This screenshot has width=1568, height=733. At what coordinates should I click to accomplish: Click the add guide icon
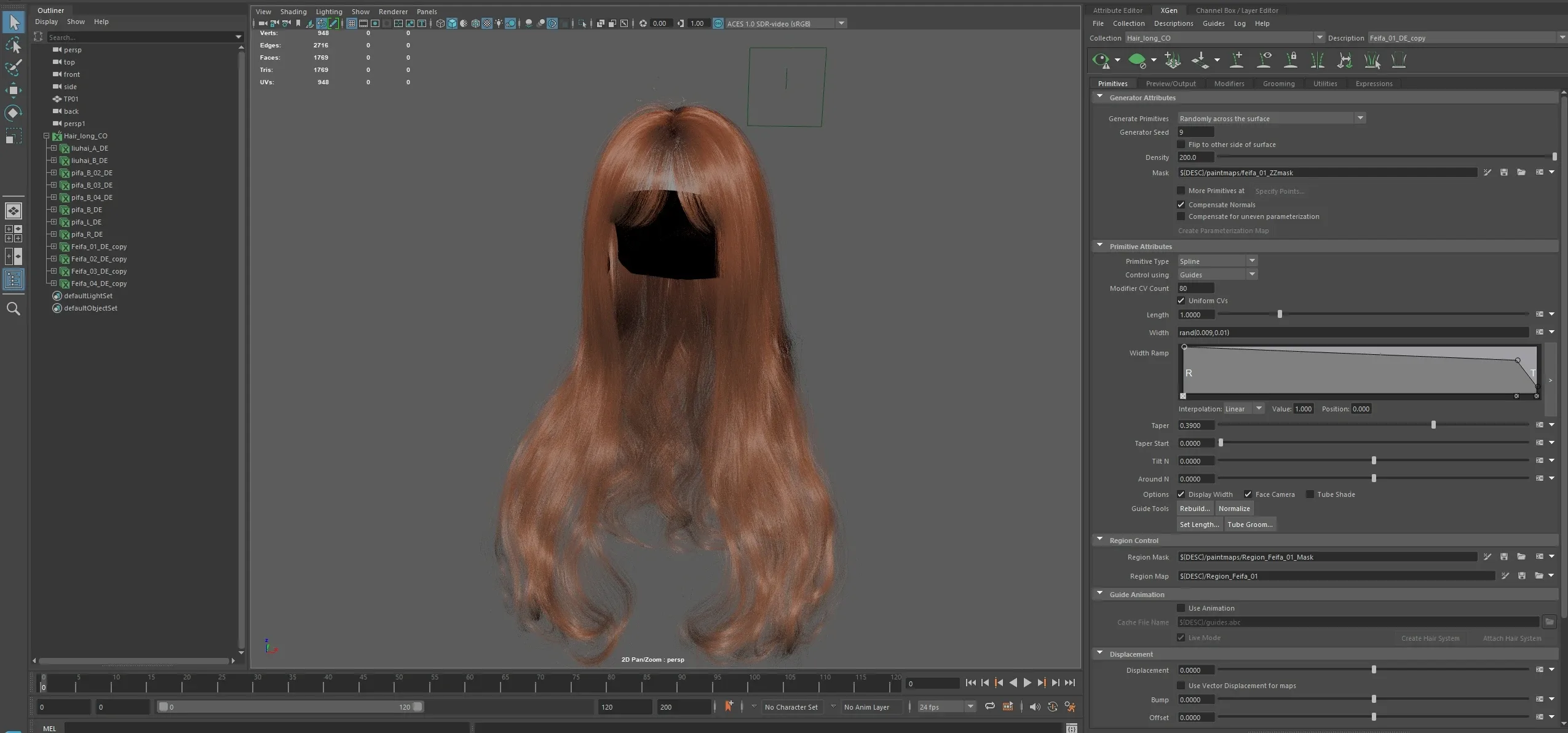pyautogui.click(x=1237, y=60)
